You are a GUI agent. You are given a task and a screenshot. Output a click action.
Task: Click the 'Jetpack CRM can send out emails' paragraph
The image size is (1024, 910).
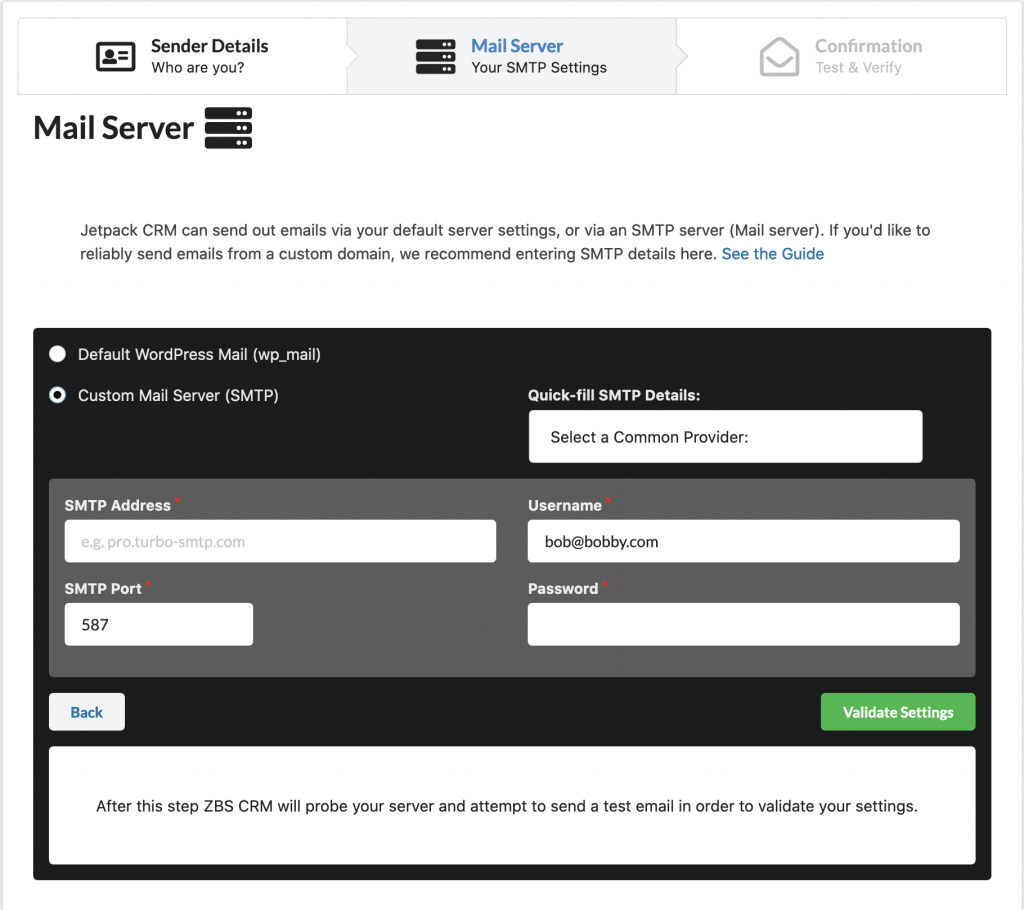coord(505,242)
